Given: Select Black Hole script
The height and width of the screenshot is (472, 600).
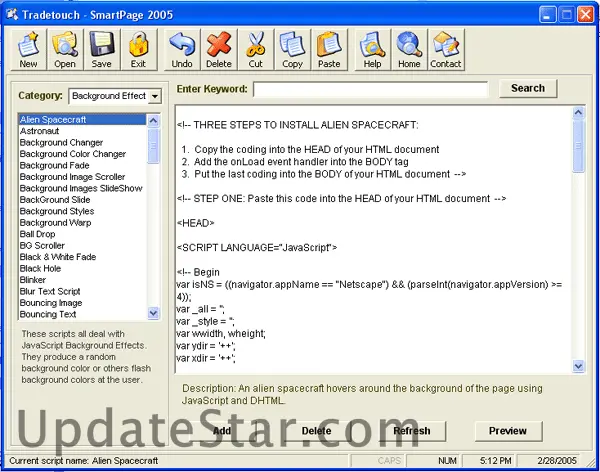Looking at the screenshot, I should click(x=82, y=269).
